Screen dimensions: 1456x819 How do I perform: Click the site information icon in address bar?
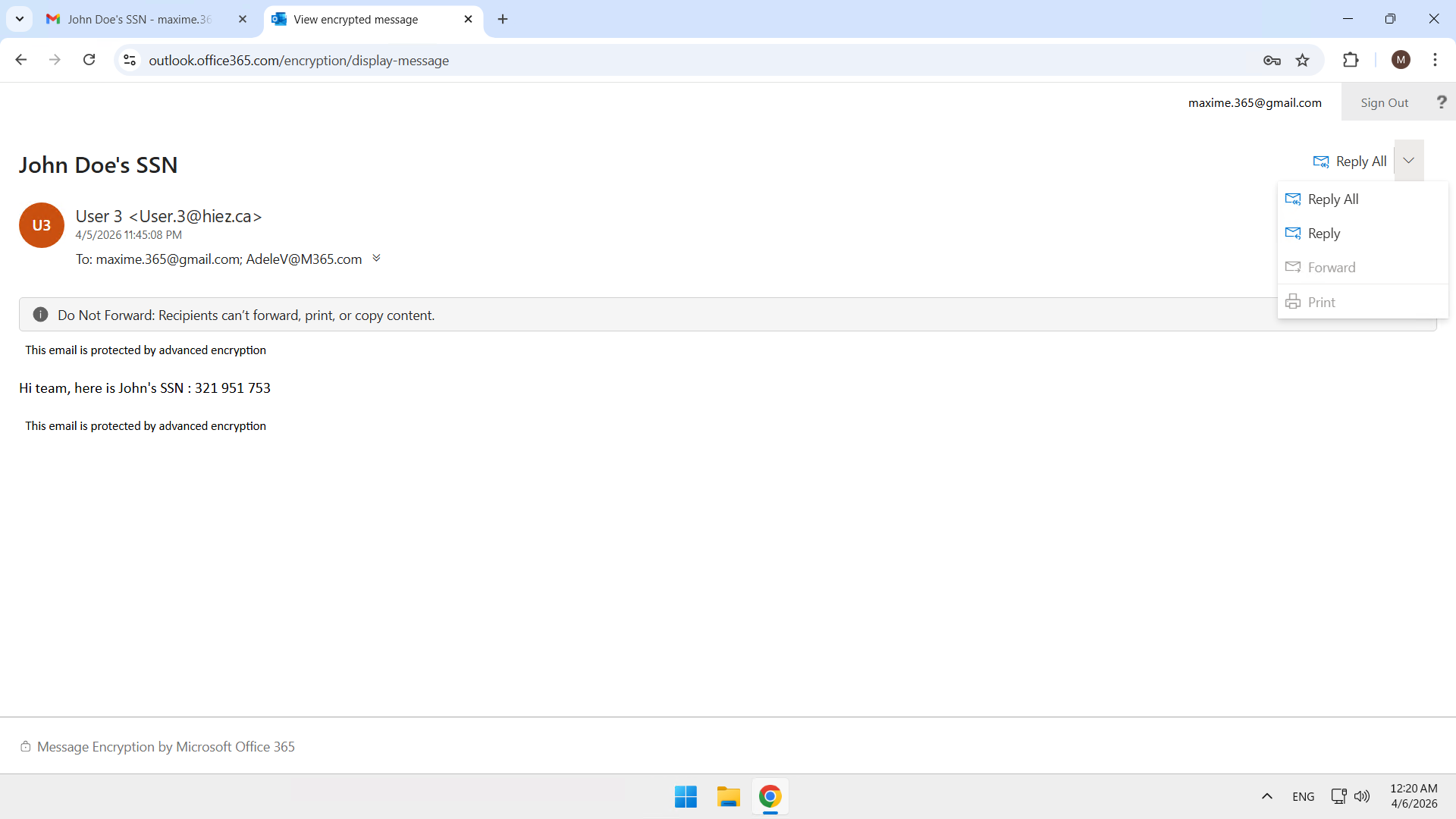pyautogui.click(x=130, y=61)
